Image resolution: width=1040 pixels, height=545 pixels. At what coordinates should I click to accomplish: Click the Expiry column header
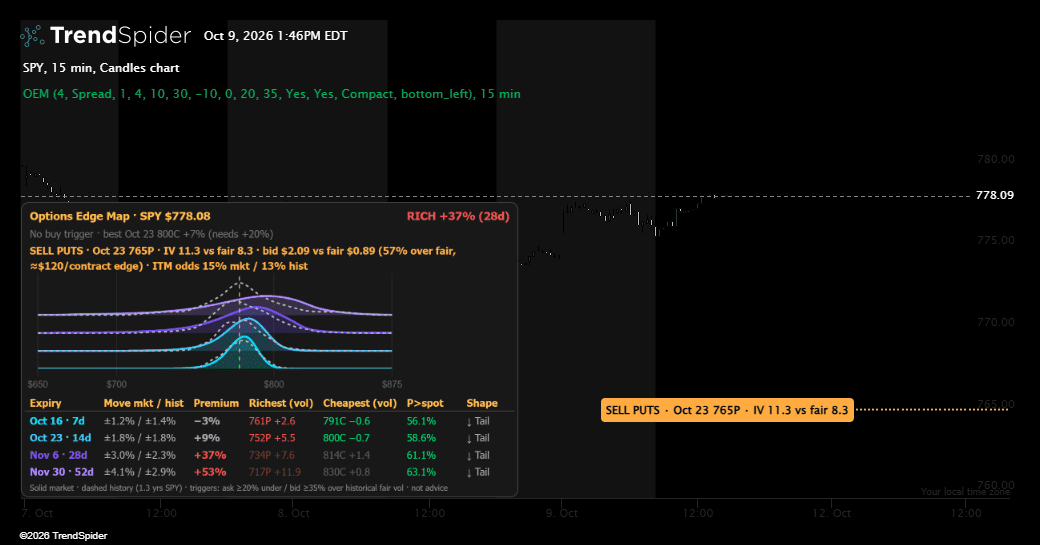tap(46, 403)
